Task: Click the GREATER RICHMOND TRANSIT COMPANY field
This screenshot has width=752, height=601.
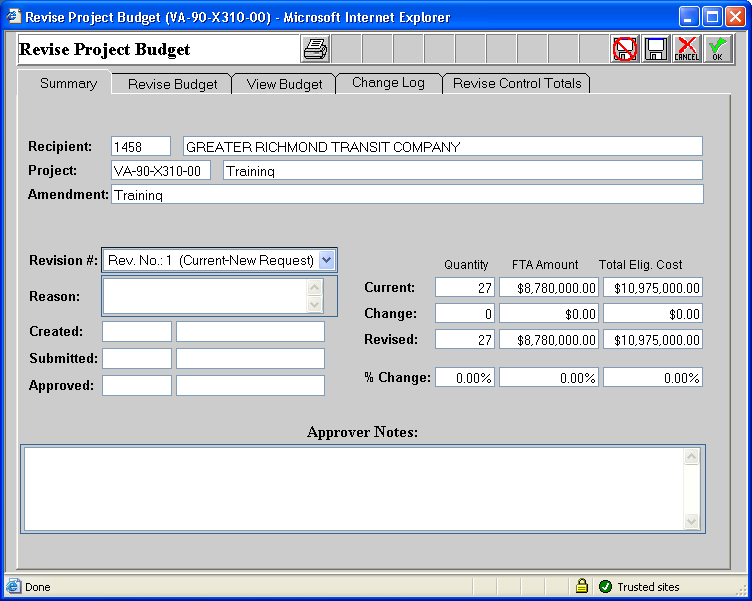Action: (x=443, y=146)
